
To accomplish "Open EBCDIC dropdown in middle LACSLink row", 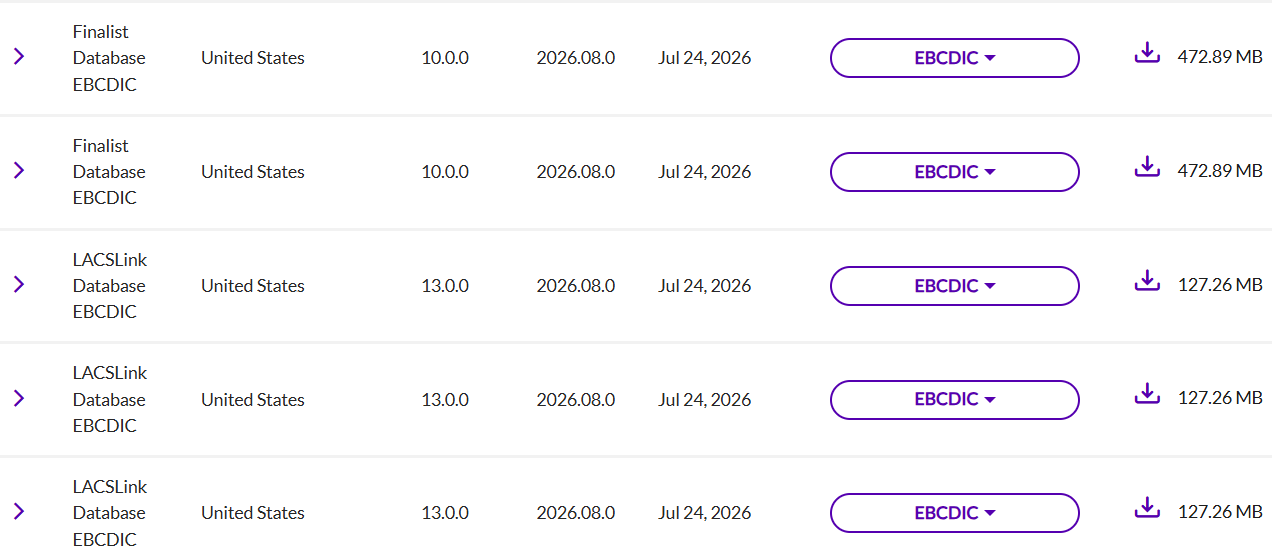I will coord(955,399).
